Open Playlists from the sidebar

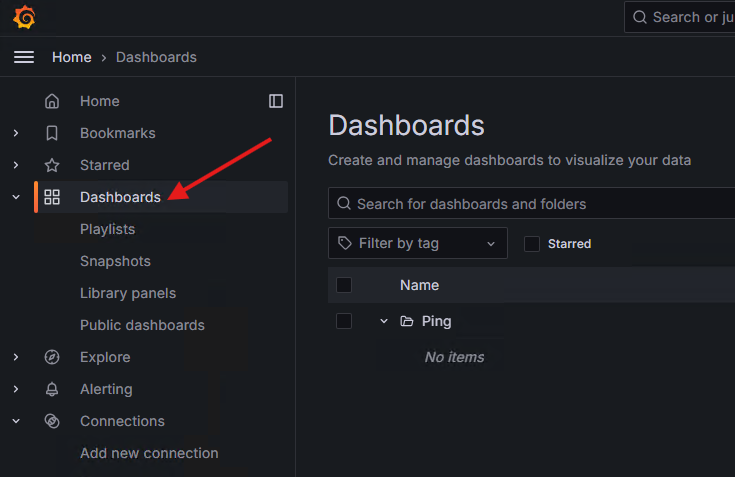(107, 229)
